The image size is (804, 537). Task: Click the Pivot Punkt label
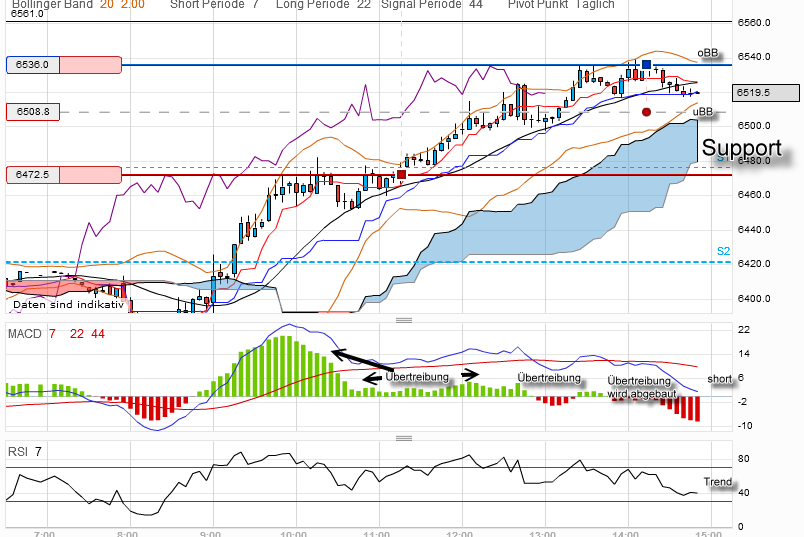click(538, 4)
